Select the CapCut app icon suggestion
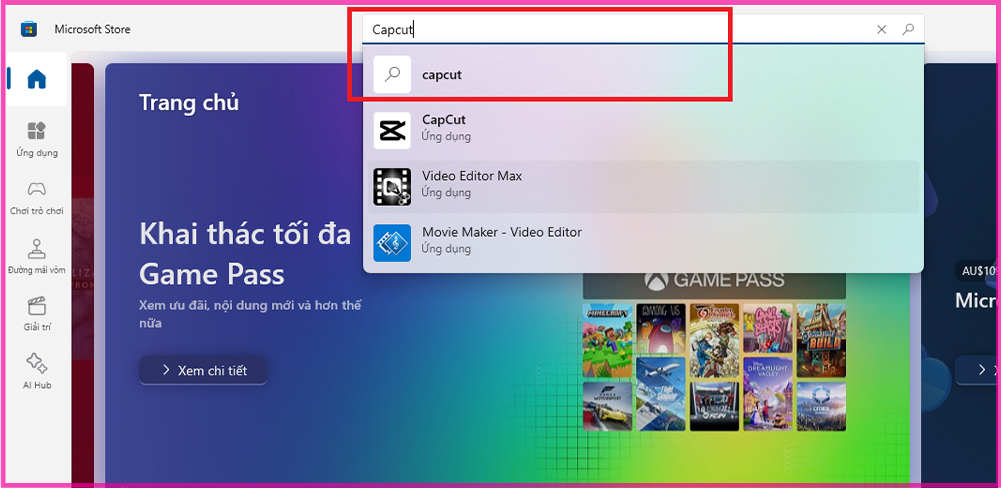 point(392,130)
